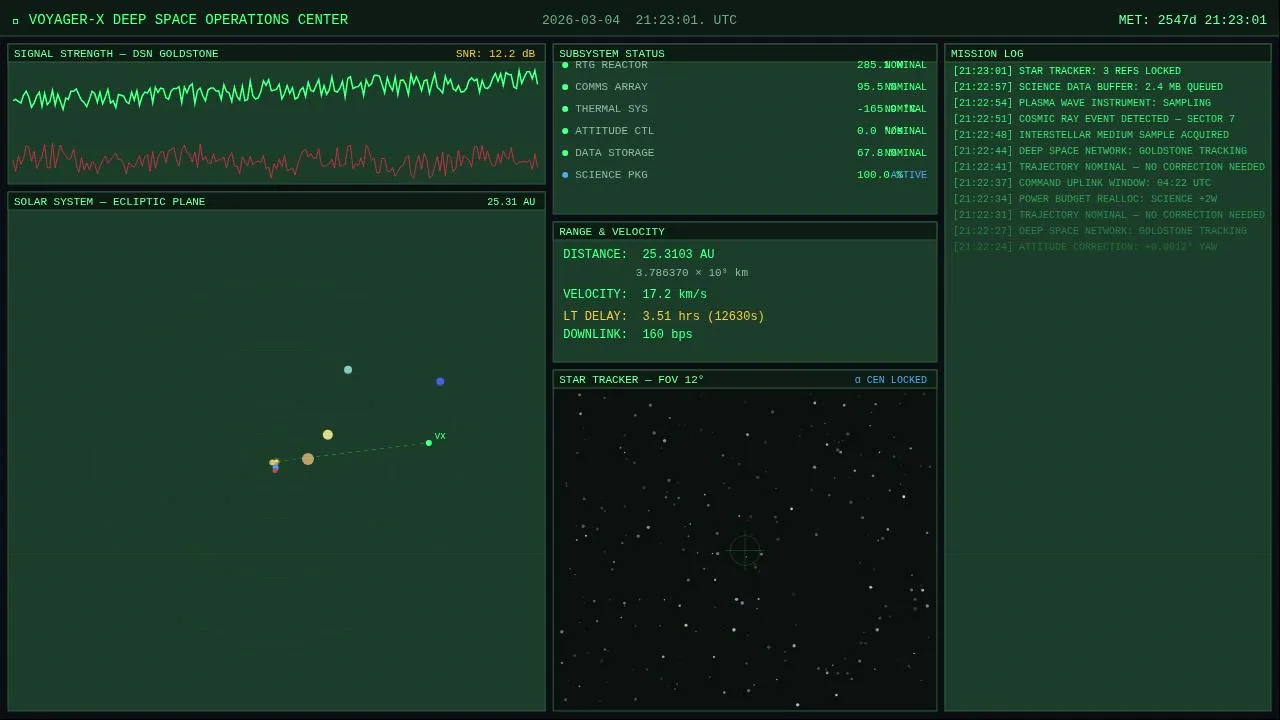This screenshot has height=720, width=1280.
Task: Select the 'COMMS ARRAY' row label
Action: 611,87
